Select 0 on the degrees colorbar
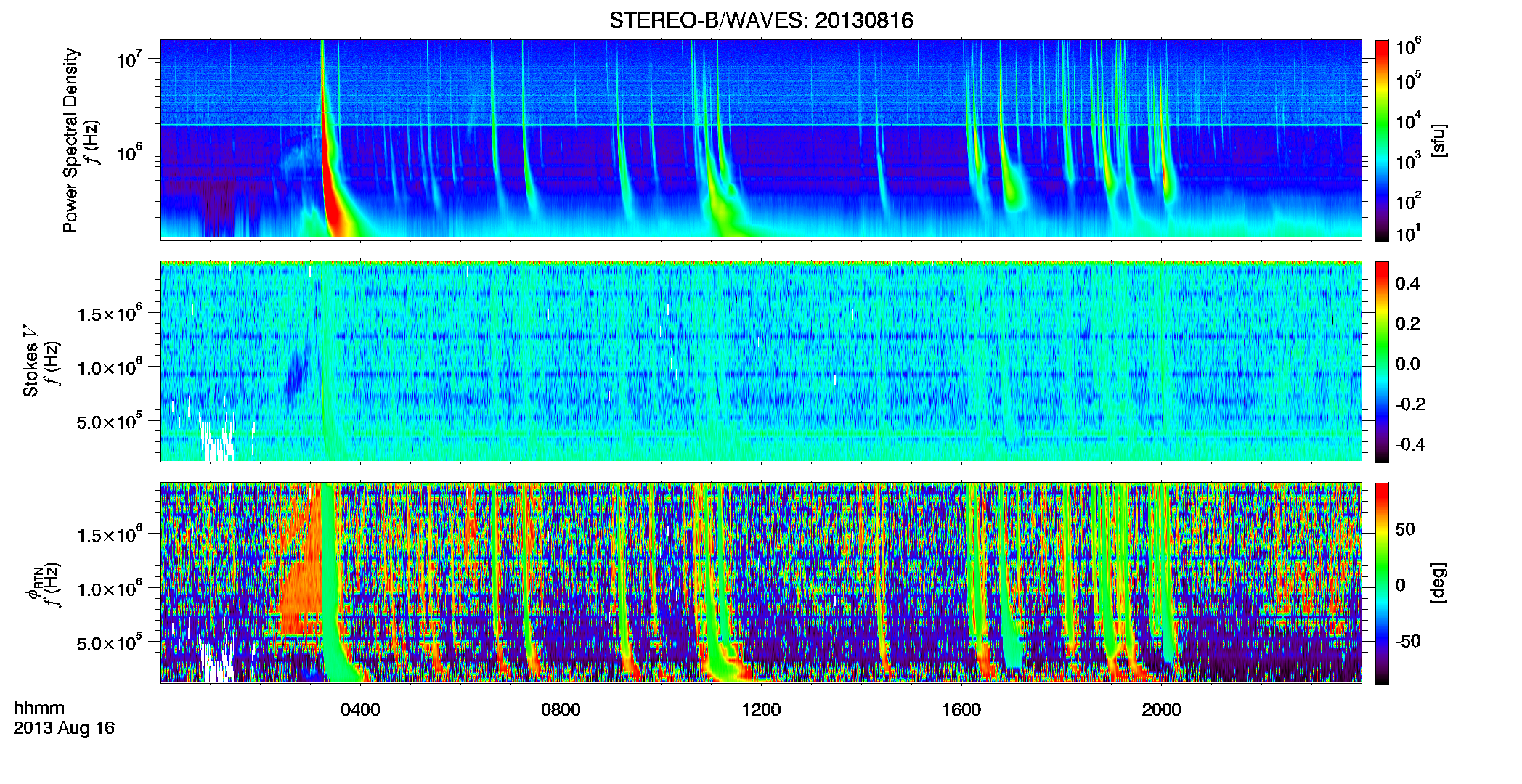Image resolution: width=1522 pixels, height=784 pixels. pyautogui.click(x=1400, y=585)
